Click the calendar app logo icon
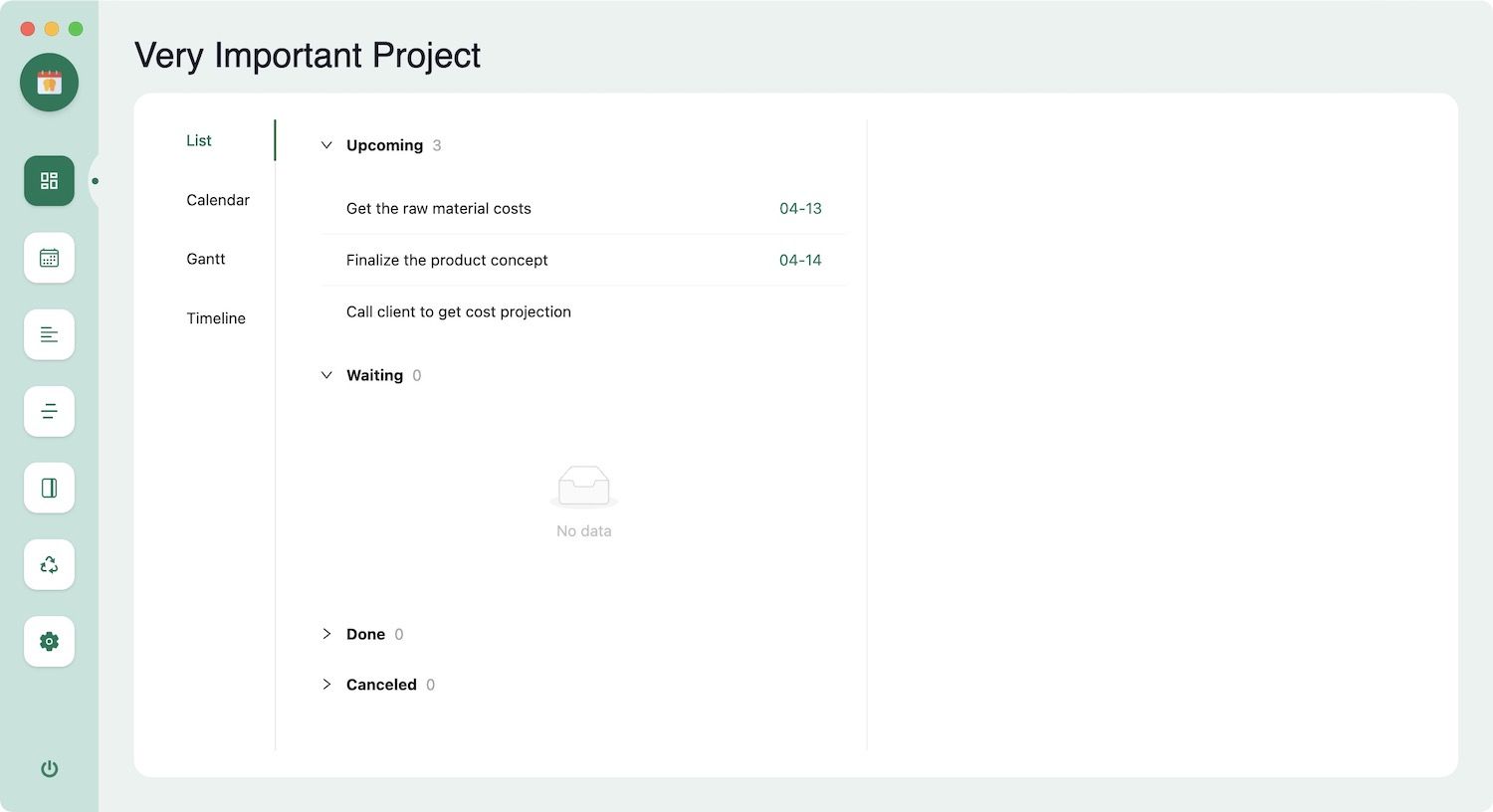 coord(49,83)
